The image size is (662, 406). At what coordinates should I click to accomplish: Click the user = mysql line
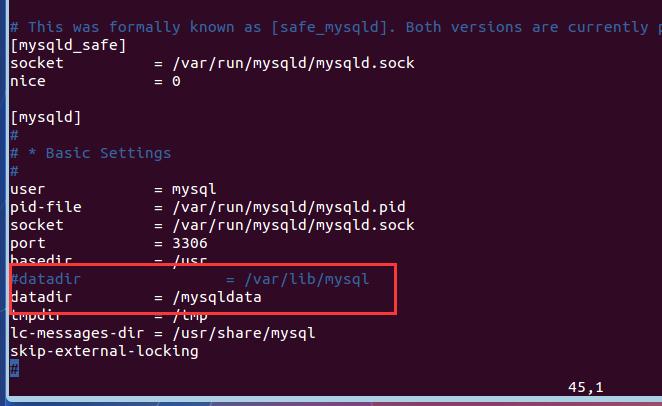[x=113, y=189]
